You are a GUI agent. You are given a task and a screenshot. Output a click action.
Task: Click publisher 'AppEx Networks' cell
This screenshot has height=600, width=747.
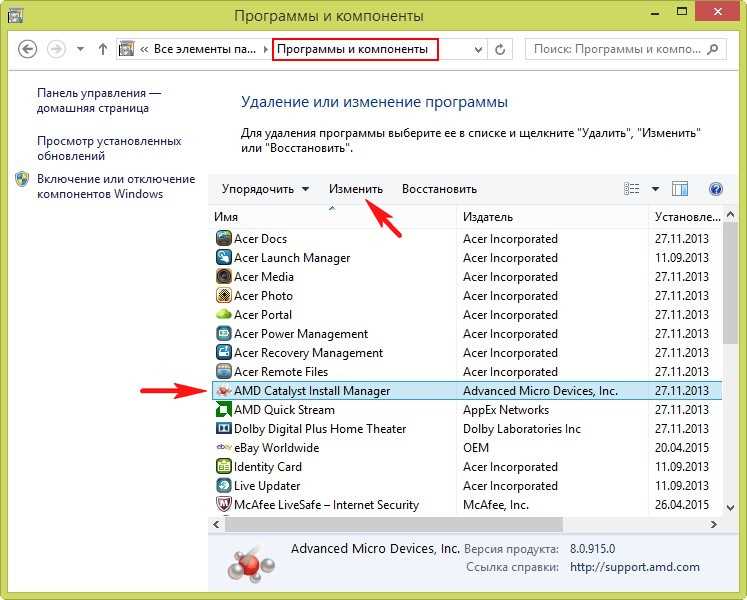[x=506, y=410]
